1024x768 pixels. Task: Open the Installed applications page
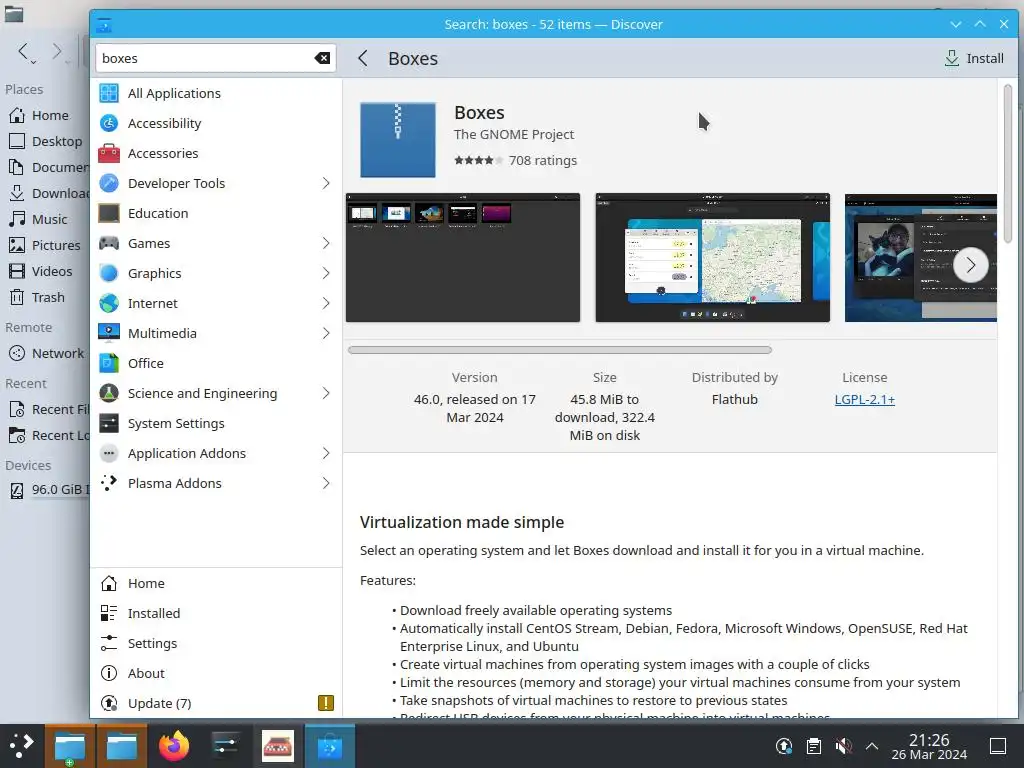[216, 613]
